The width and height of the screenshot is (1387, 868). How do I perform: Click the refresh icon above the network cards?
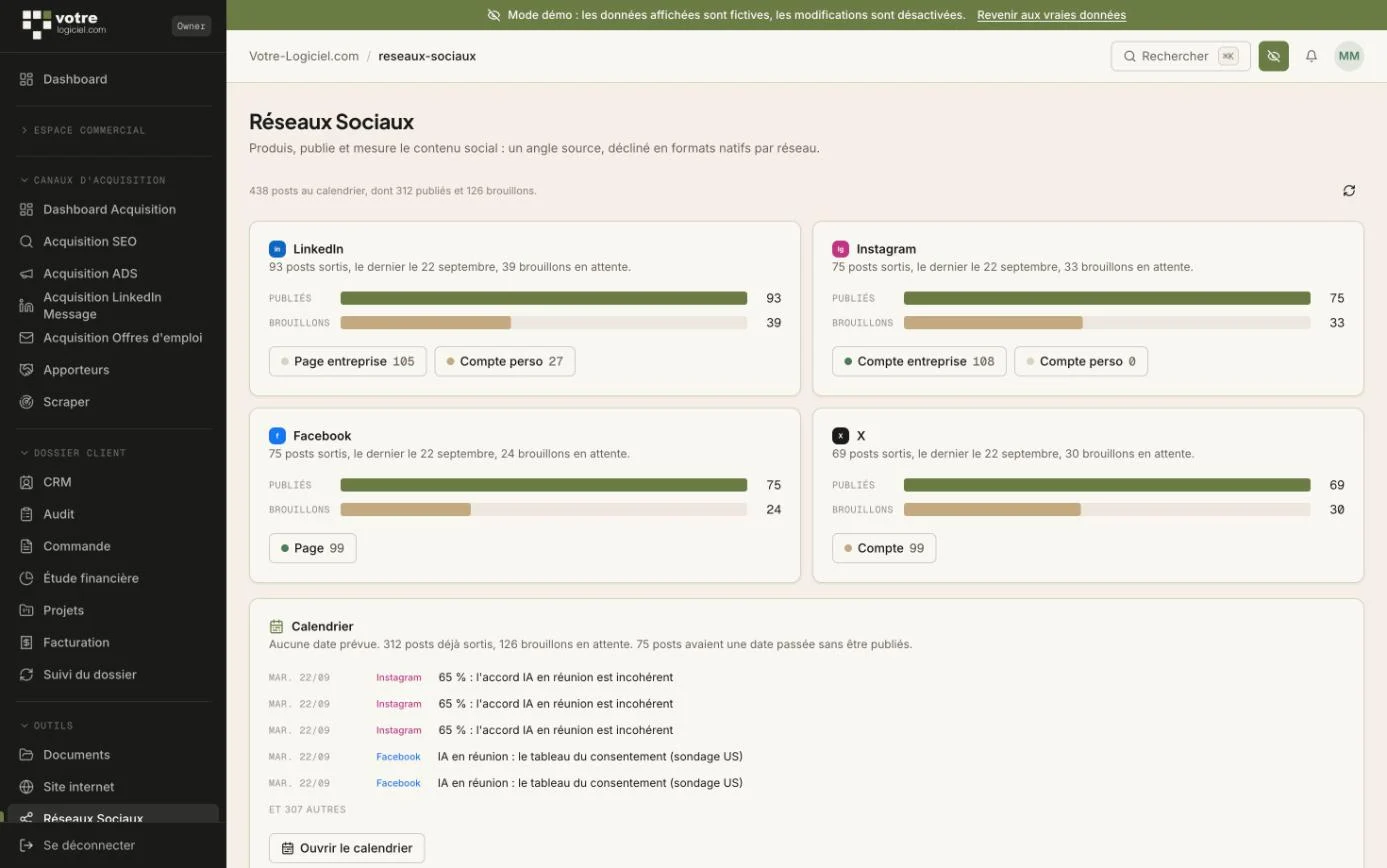pyautogui.click(x=1349, y=190)
